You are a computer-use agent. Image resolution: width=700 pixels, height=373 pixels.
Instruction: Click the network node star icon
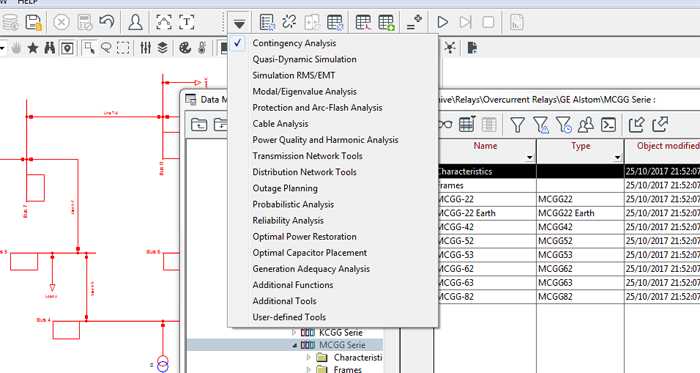(450, 47)
